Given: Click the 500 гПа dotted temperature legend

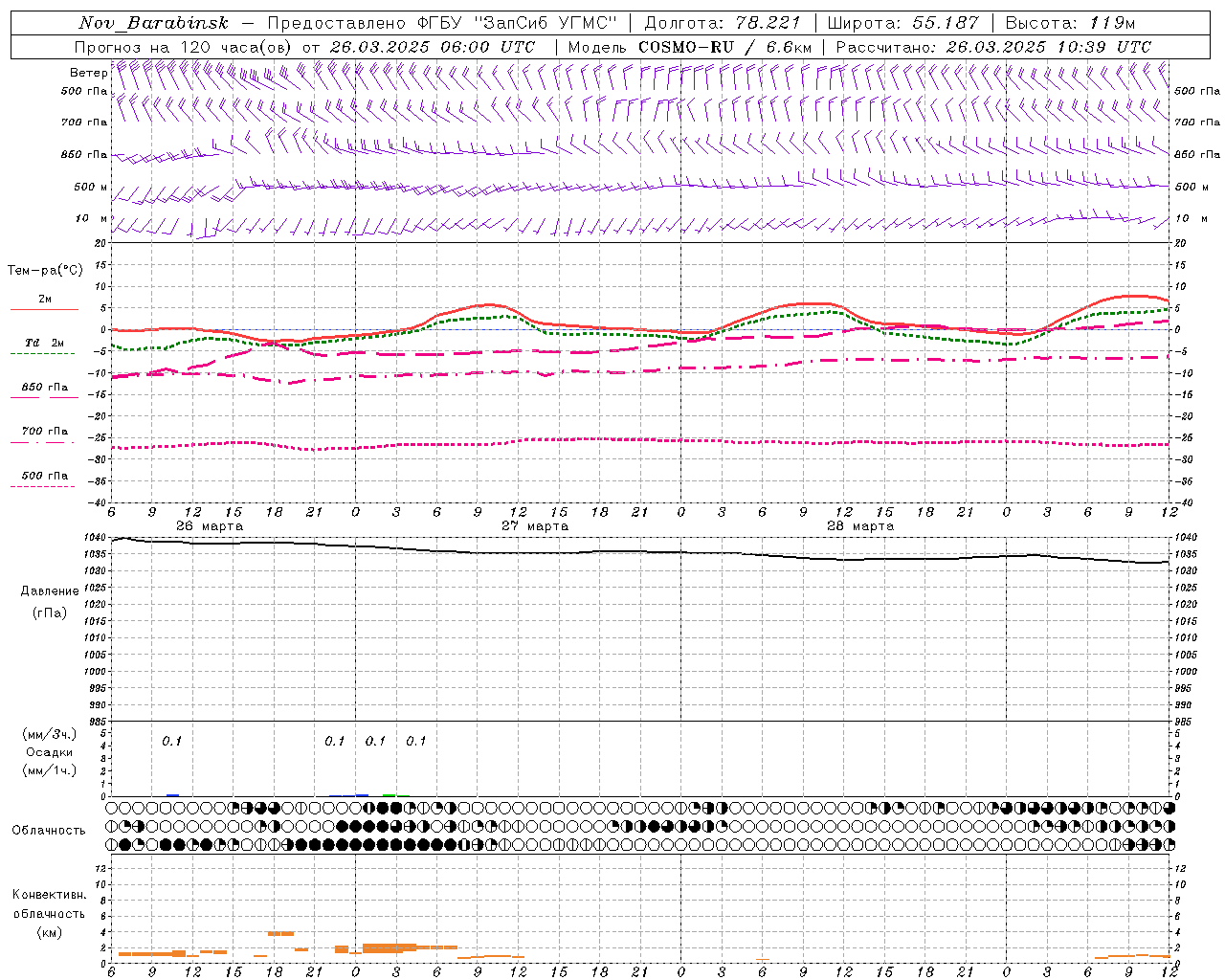Looking at the screenshot, I should point(44,477).
